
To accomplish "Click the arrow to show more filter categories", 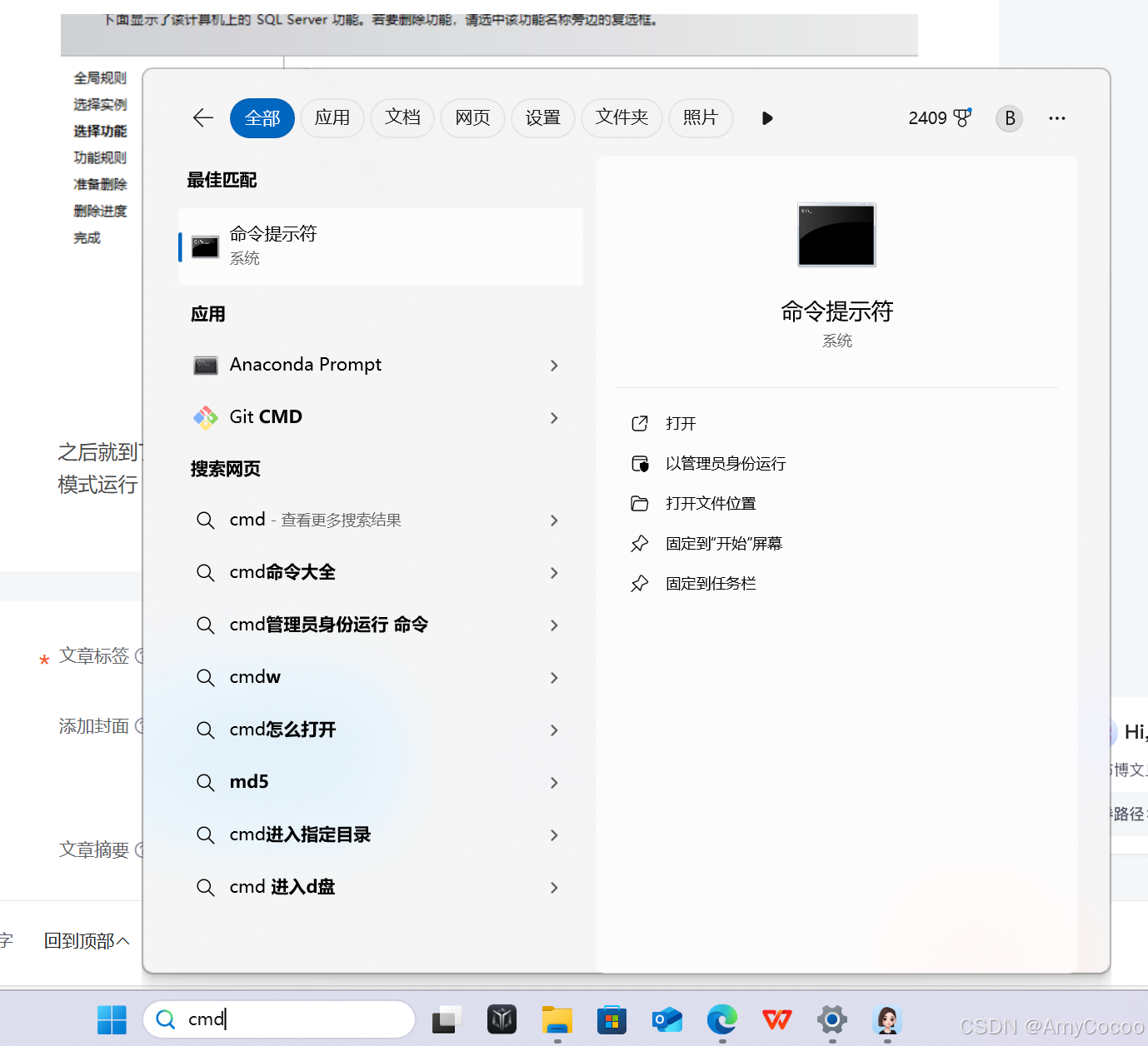I will 766,117.
